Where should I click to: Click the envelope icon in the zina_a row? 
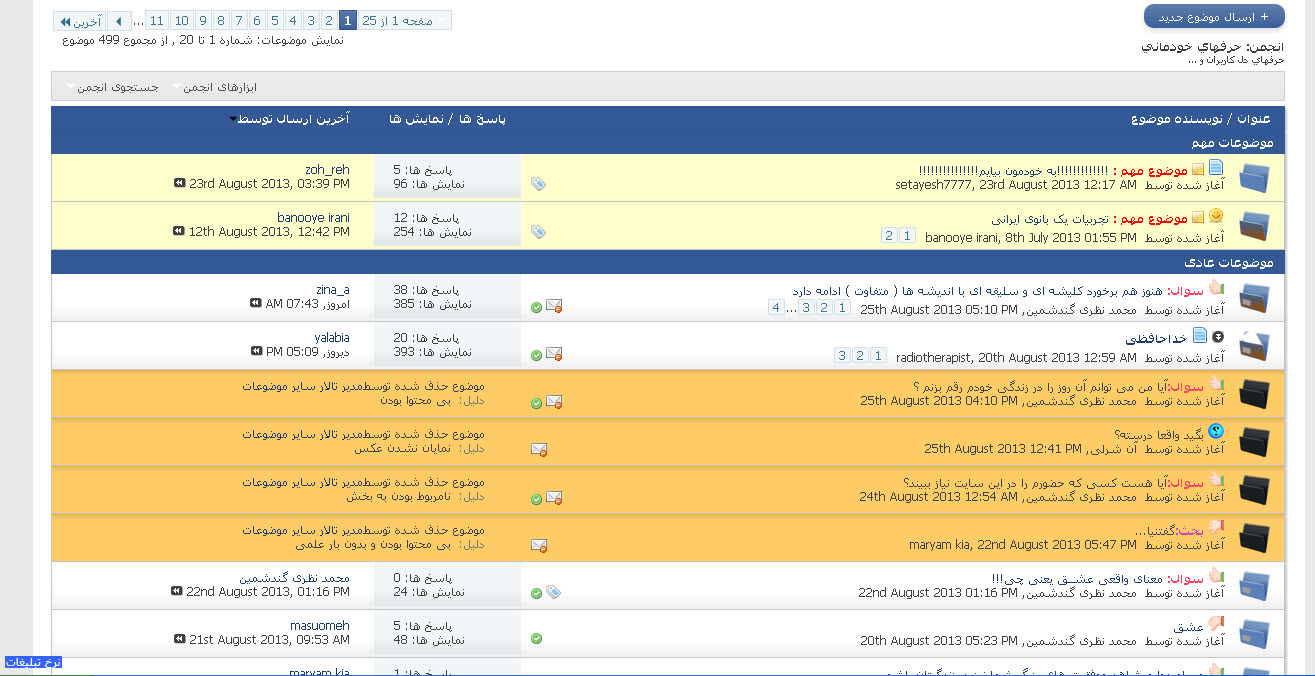pos(554,306)
